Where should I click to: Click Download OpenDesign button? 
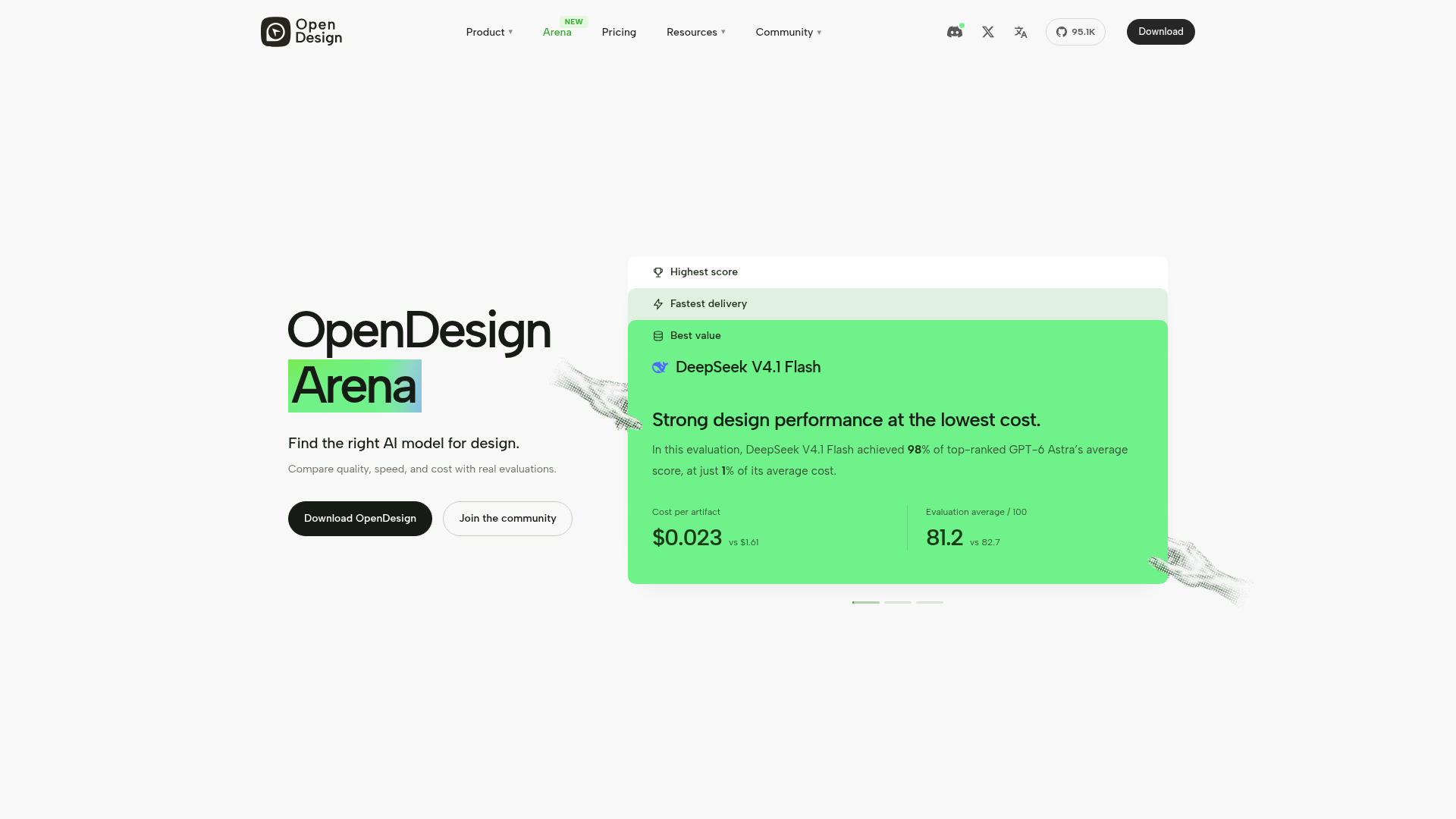point(360,519)
